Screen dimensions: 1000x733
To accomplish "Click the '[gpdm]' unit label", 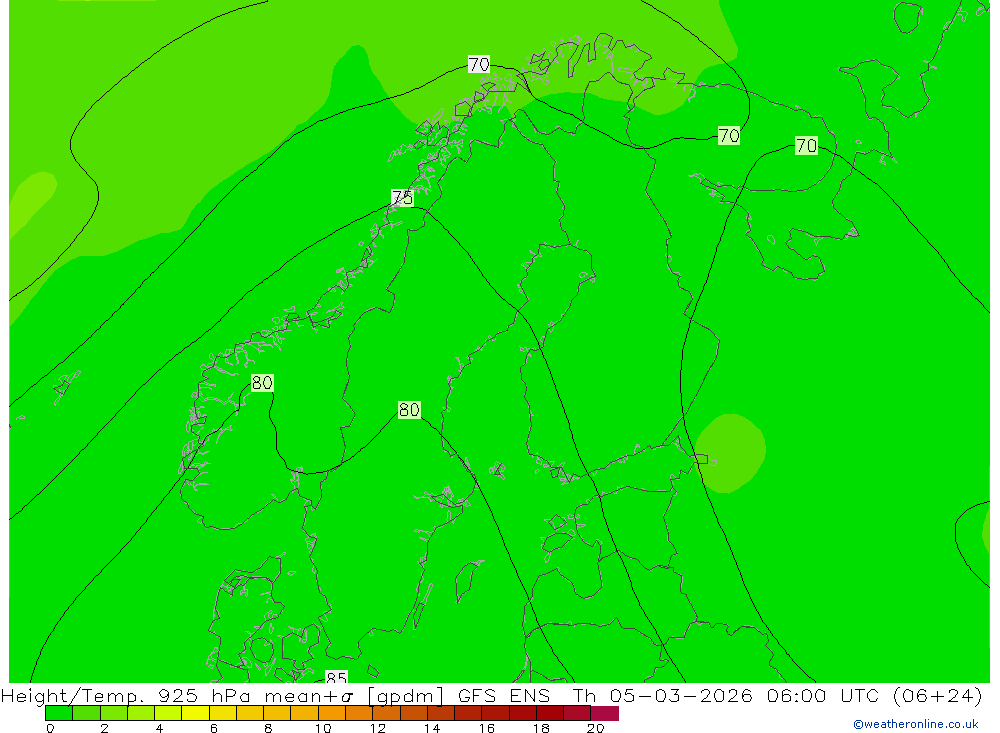I will [406, 696].
